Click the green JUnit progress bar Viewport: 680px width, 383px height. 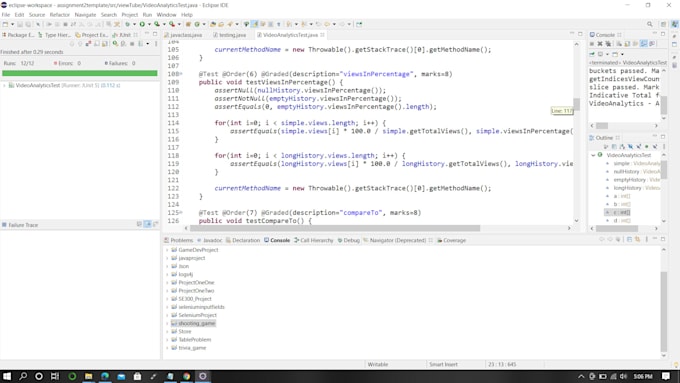[x=80, y=73]
